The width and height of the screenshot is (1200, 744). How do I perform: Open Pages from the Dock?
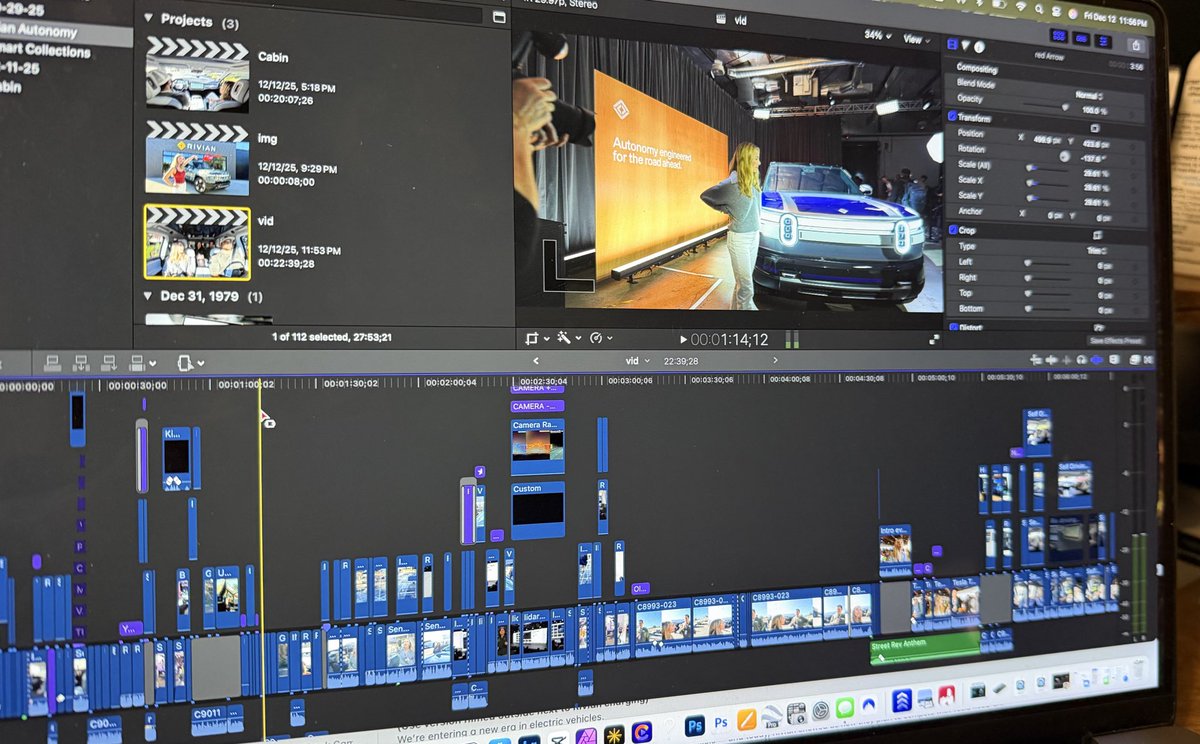747,719
